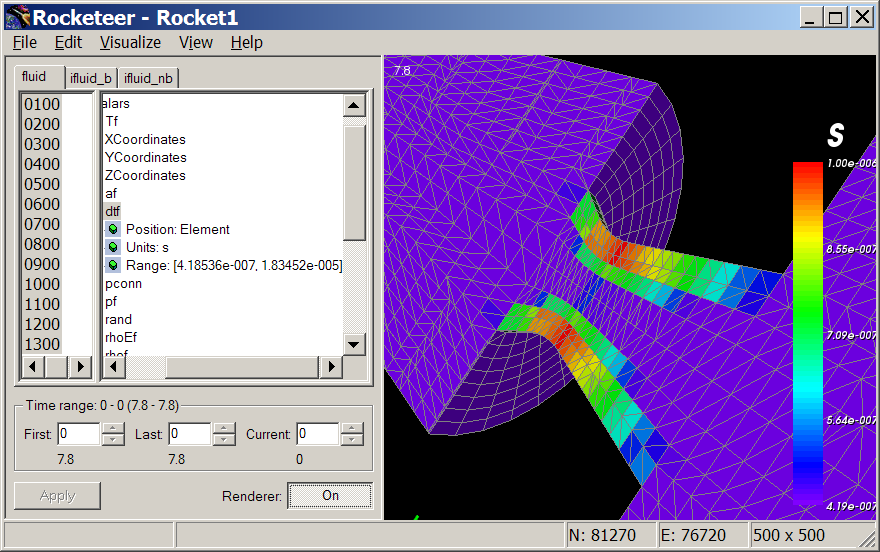Click the rainbow color scale bar
880x552 pixels.
point(808,334)
